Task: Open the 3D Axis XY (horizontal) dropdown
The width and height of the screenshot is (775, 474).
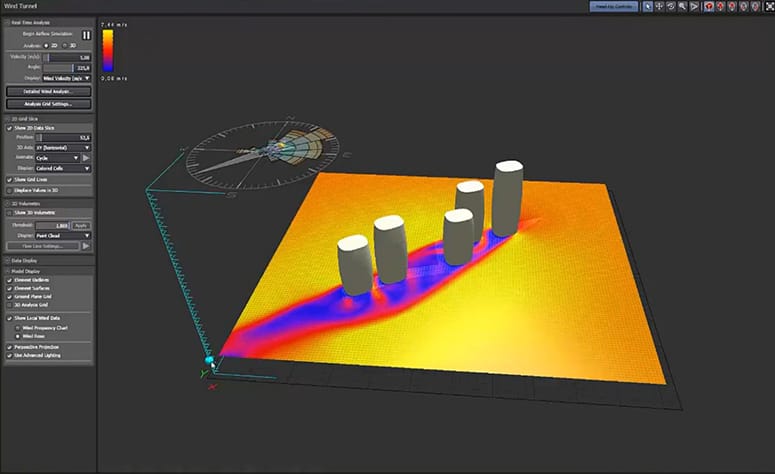Action: tap(65, 147)
